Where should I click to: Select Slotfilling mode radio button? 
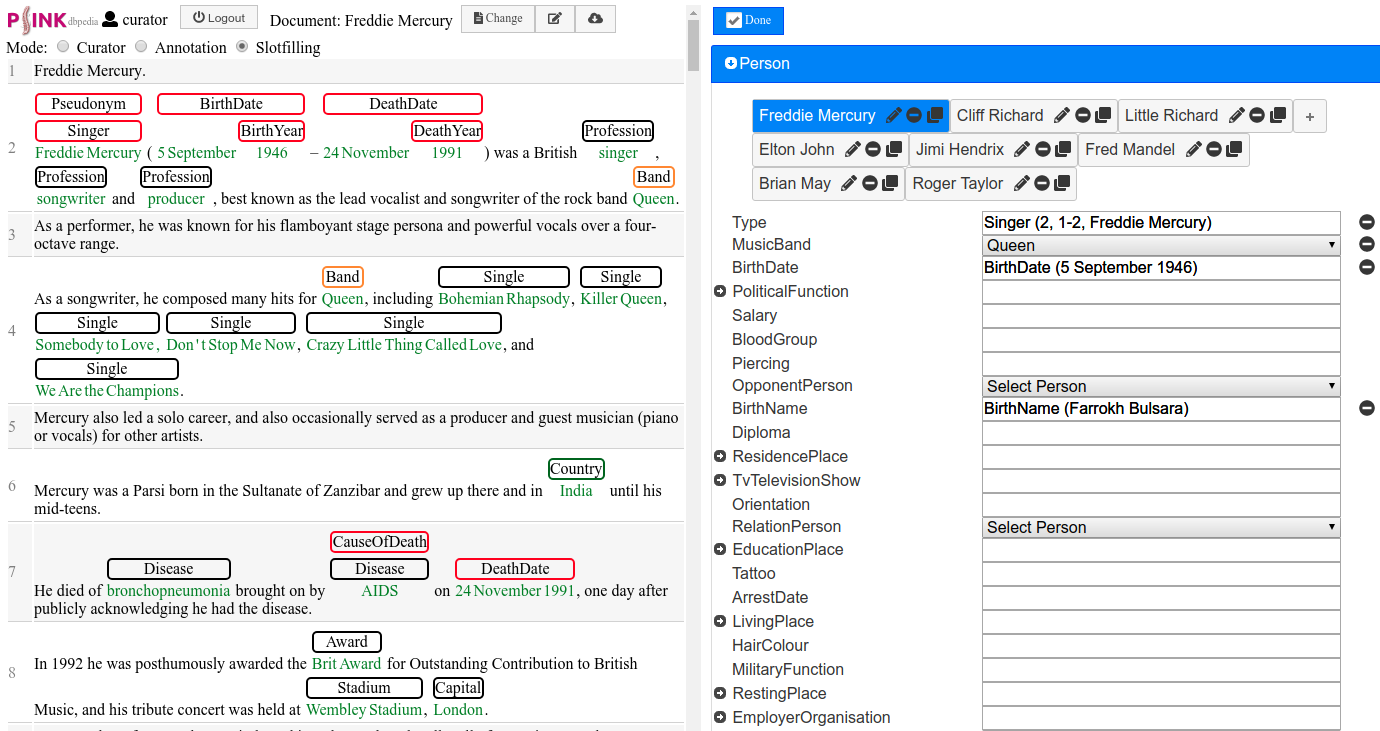[x=242, y=46]
